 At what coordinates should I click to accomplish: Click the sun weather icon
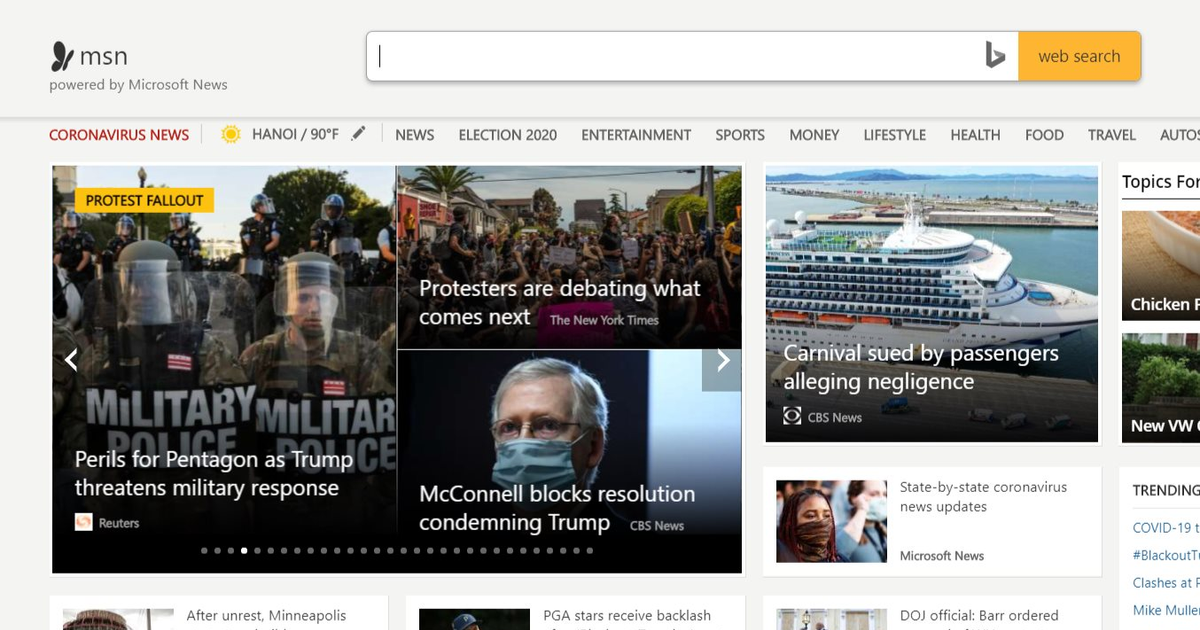click(231, 134)
